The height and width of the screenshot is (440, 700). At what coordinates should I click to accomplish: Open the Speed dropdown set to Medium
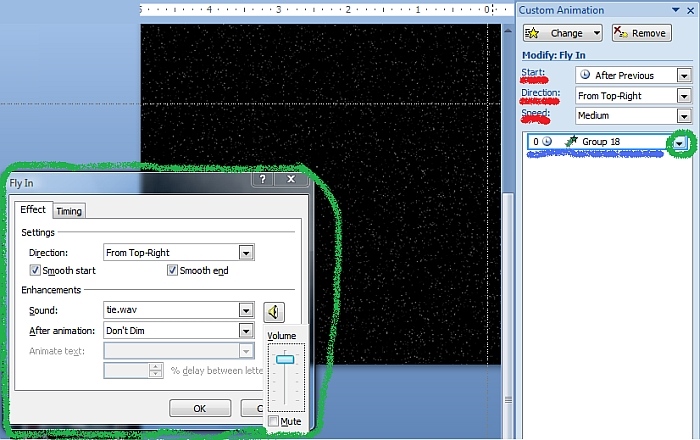coord(684,116)
